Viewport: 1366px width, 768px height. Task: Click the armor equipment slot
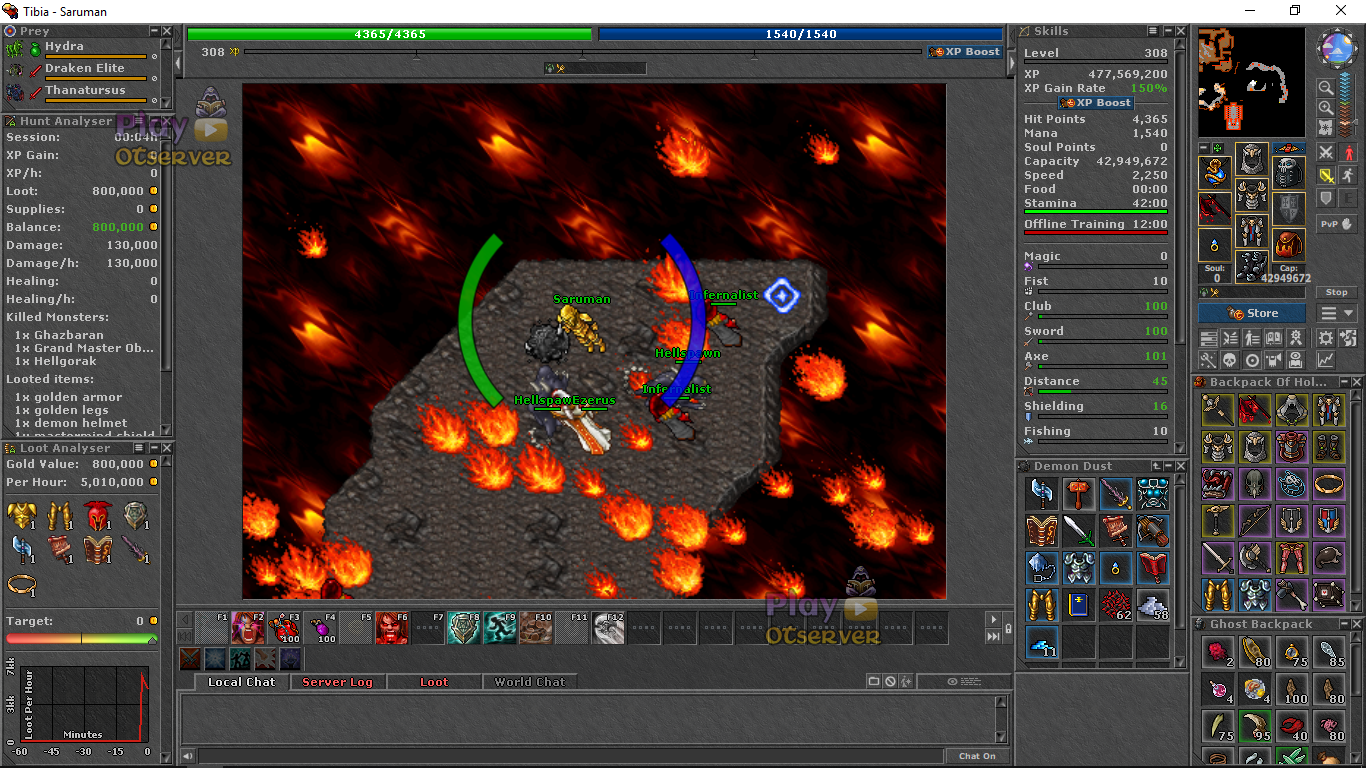pos(1252,193)
